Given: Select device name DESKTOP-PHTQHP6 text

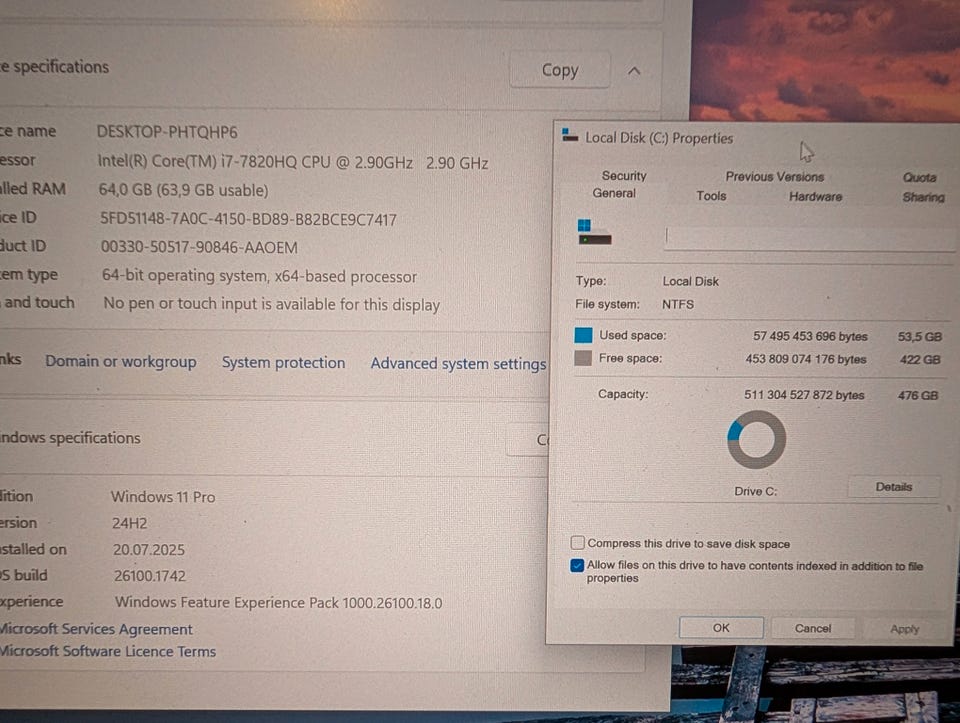Looking at the screenshot, I should click(x=167, y=132).
